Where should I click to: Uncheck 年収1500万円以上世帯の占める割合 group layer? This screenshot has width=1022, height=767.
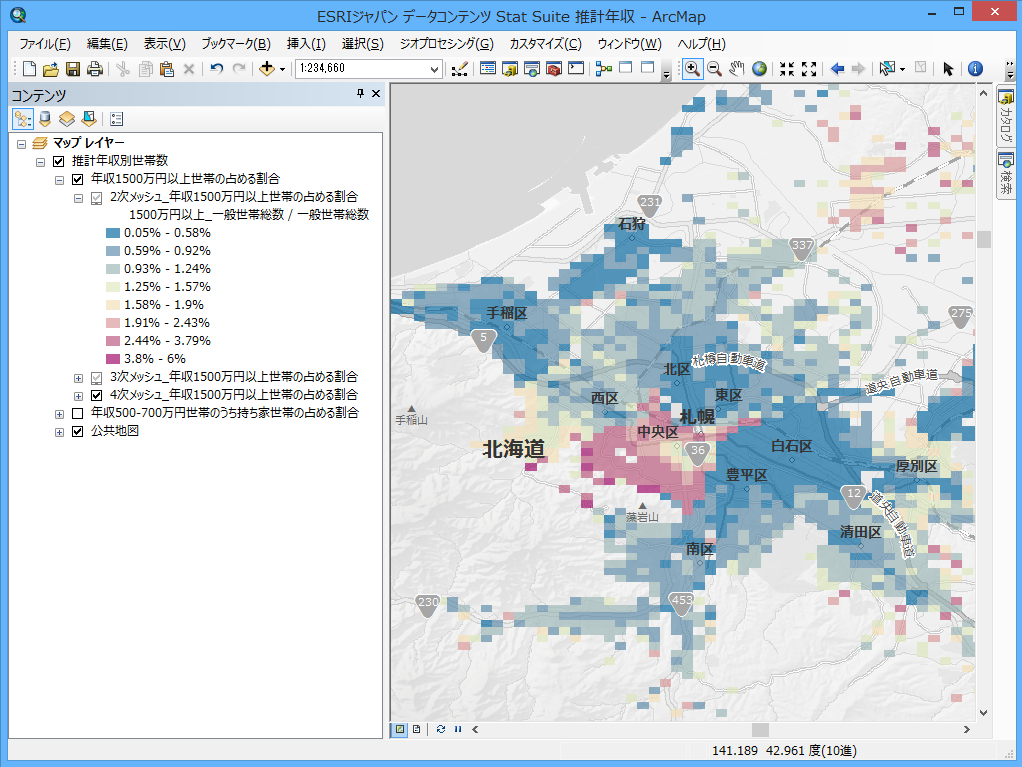[x=78, y=179]
